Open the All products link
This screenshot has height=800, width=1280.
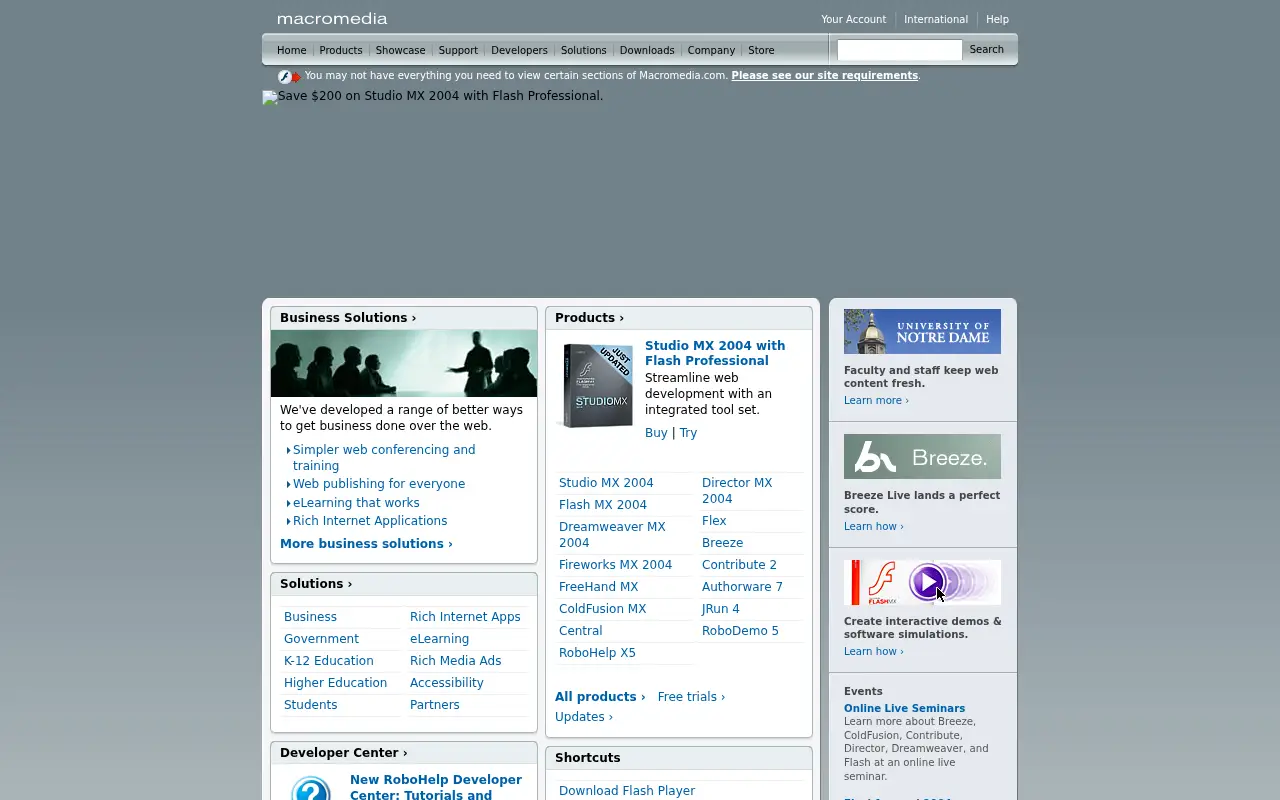coord(600,697)
